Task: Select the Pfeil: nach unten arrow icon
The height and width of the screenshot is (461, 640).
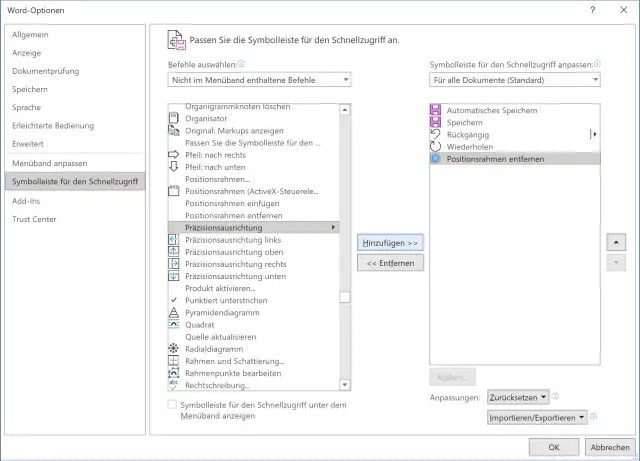Action: pyautogui.click(x=174, y=167)
